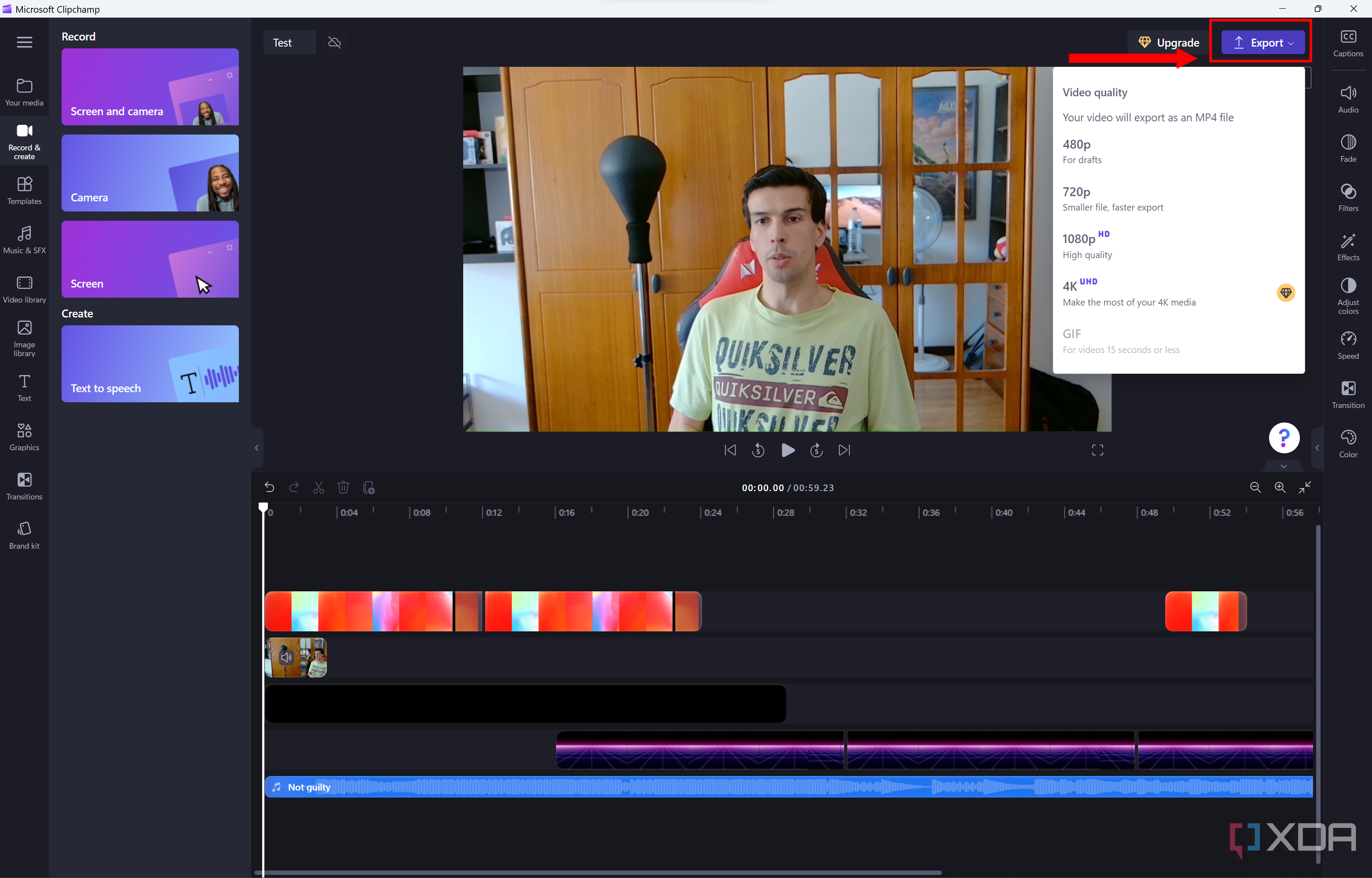Play the video preview
This screenshot has width=1372, height=878.
click(787, 450)
